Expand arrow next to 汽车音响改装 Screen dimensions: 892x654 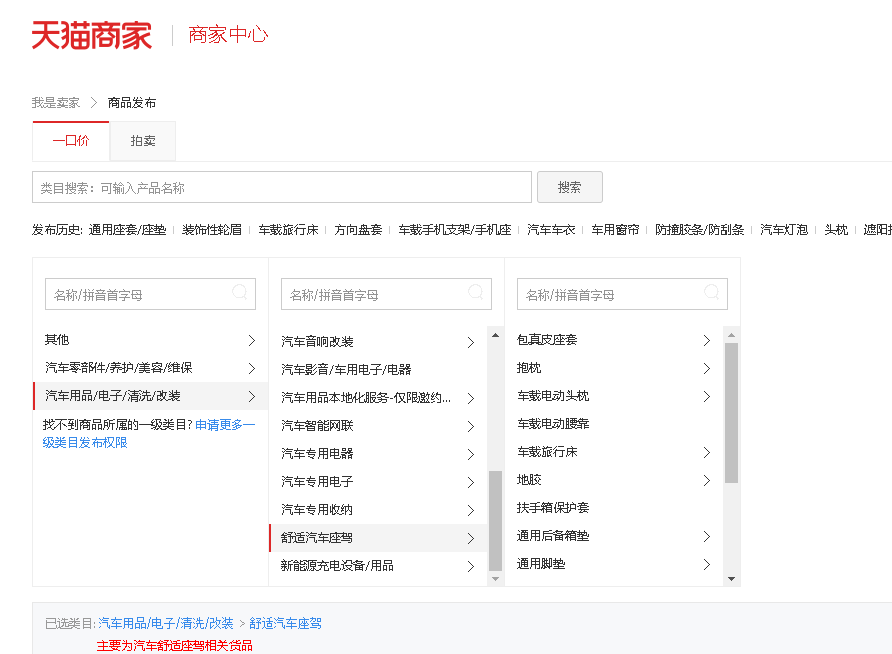(470, 342)
